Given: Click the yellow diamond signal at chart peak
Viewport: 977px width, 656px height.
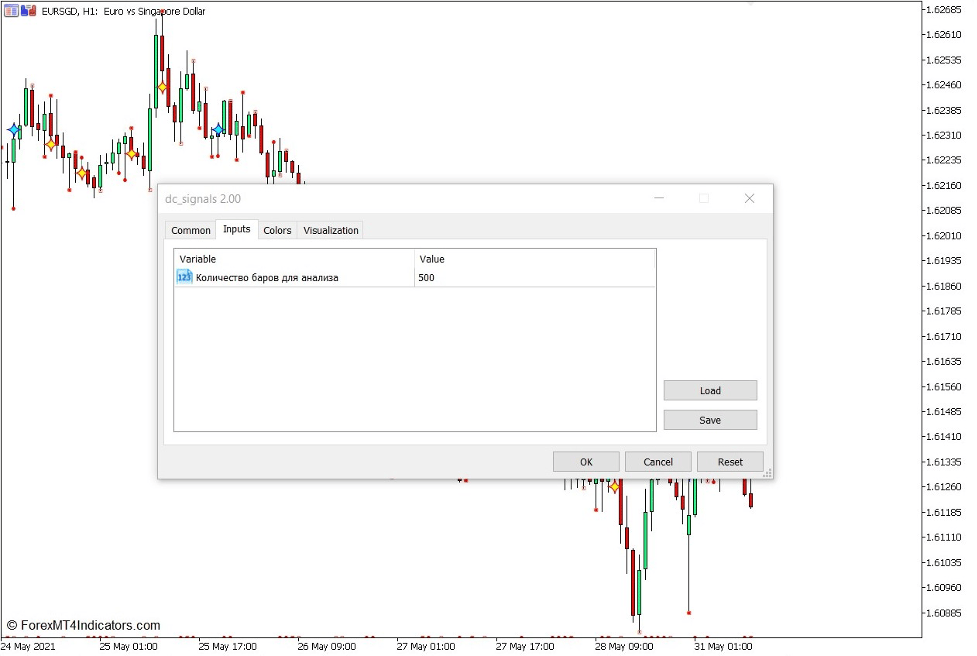Looking at the screenshot, I should [x=162, y=87].
